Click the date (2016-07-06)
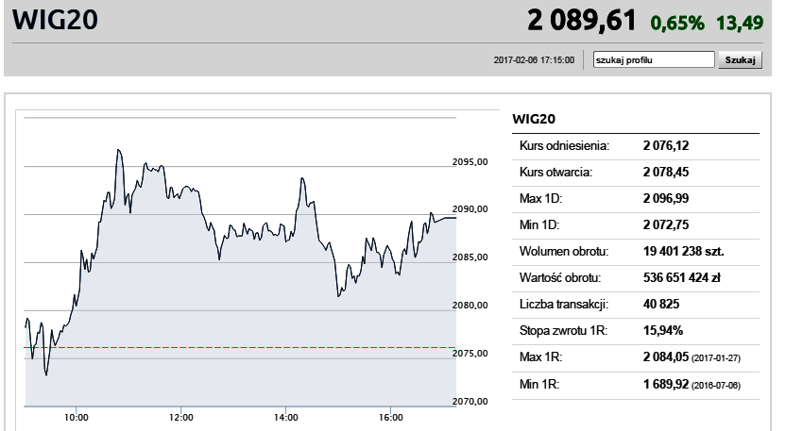This screenshot has height=431, width=786. coord(716,386)
